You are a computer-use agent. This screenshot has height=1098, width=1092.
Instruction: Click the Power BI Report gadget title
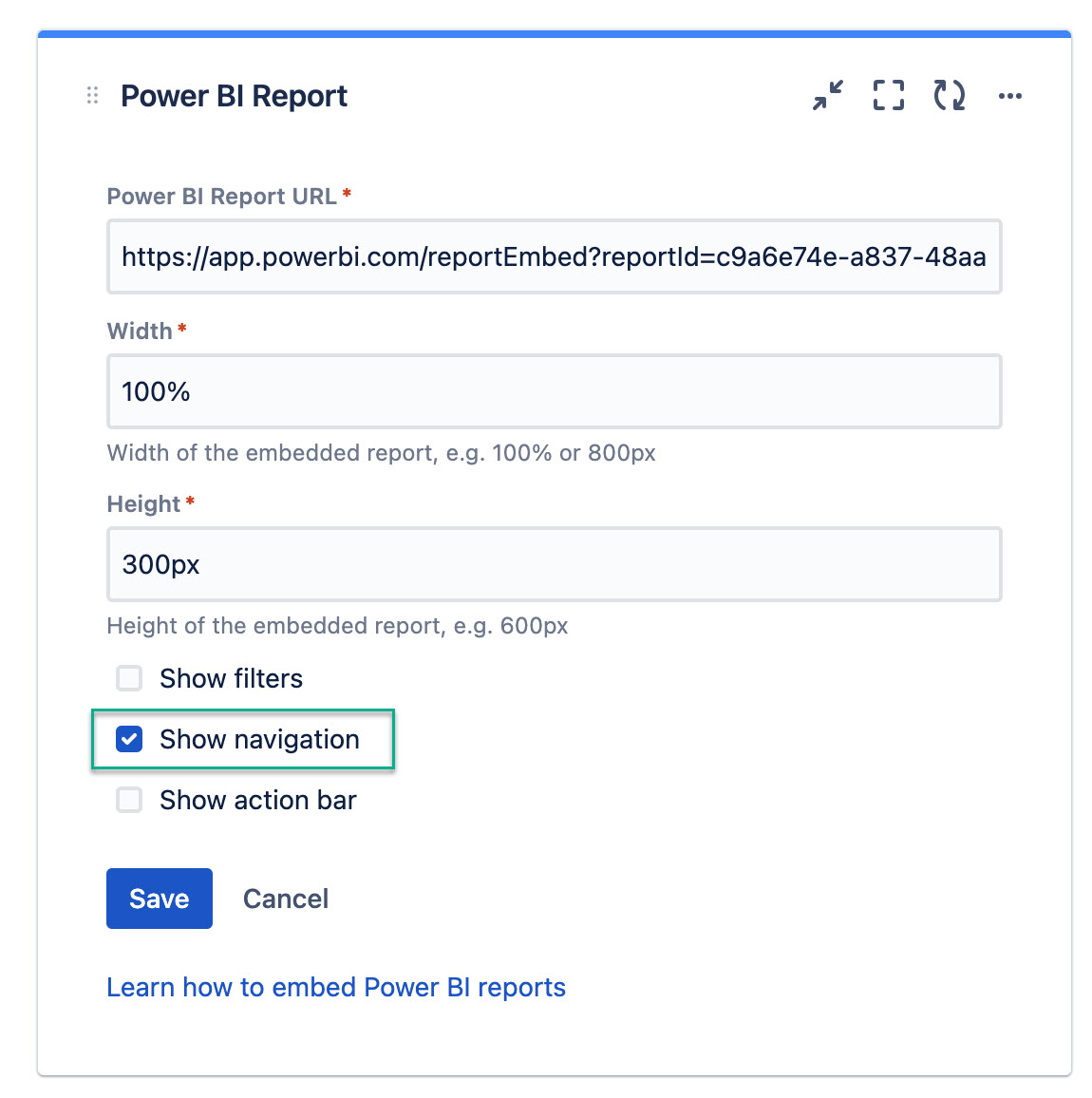pos(234,96)
